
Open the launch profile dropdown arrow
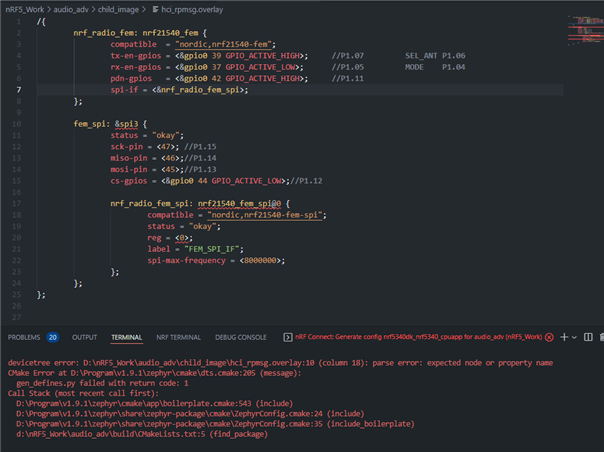574,338
